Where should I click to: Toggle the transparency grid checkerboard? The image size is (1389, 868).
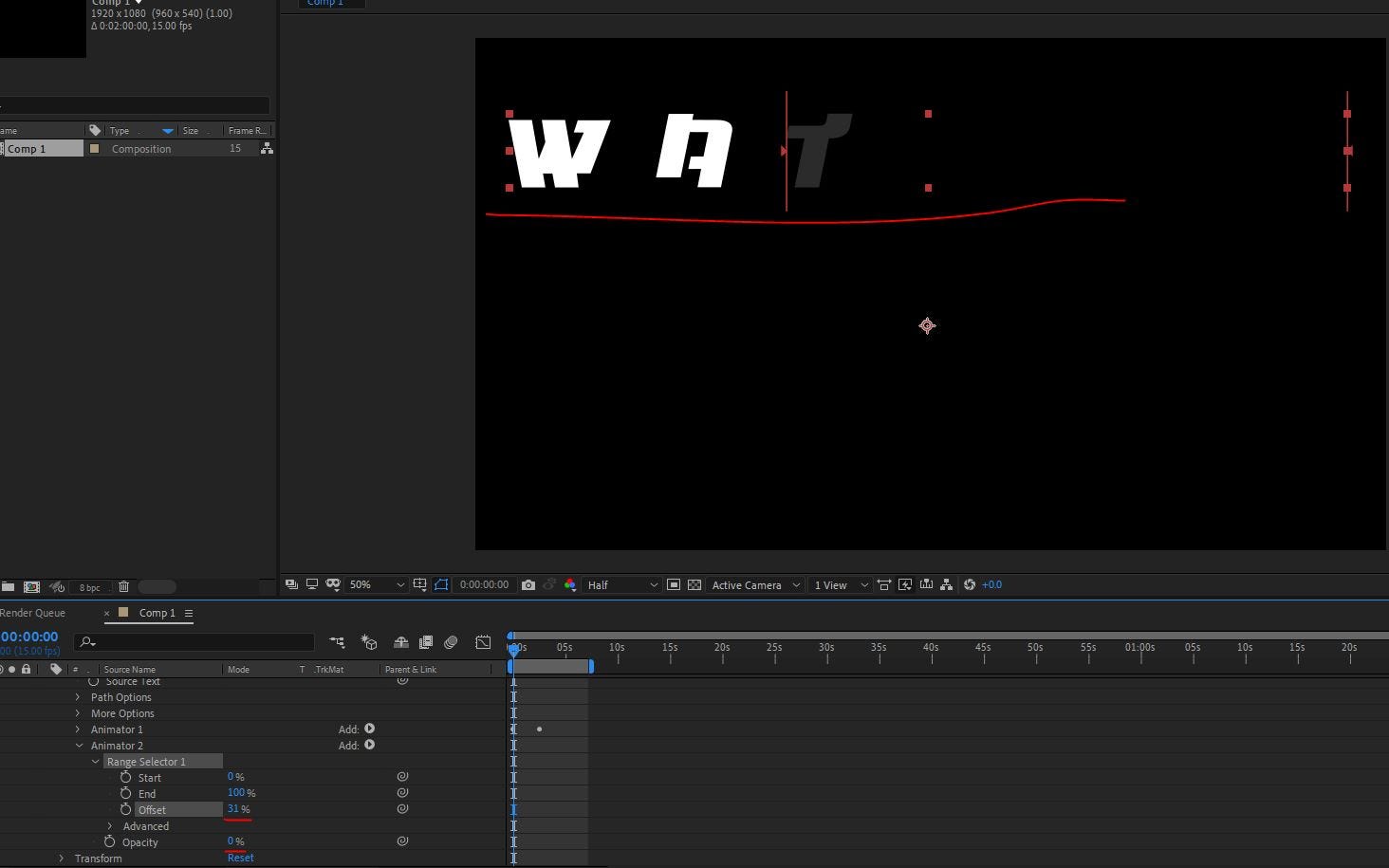(694, 584)
